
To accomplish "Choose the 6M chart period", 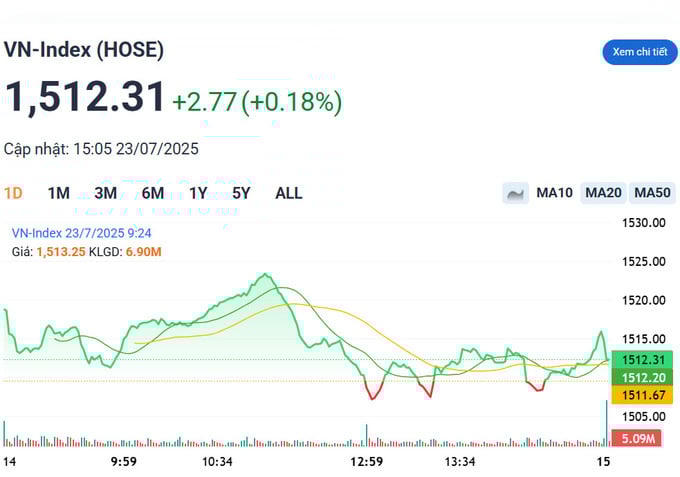I will click(153, 193).
